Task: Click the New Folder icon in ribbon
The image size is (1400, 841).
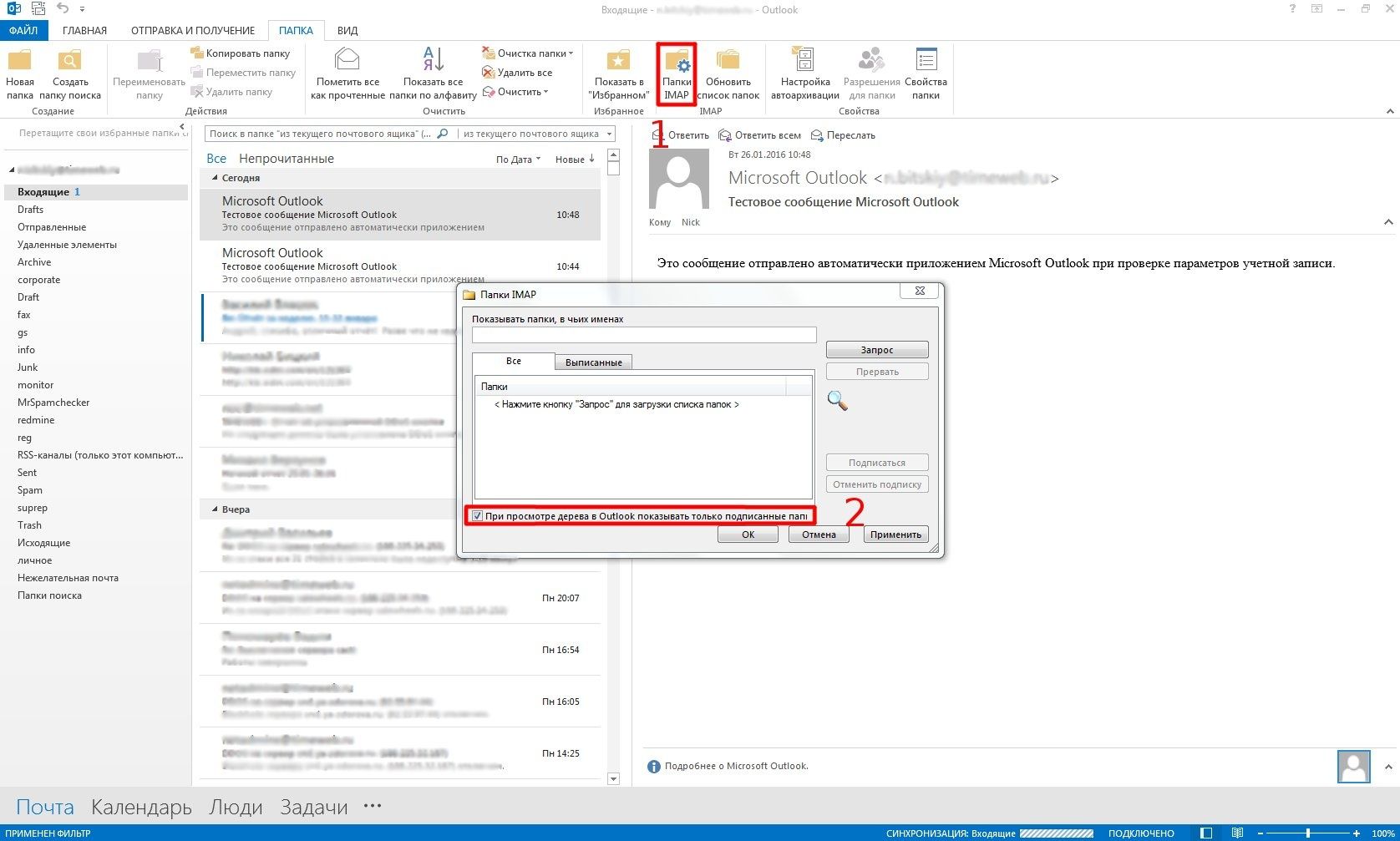Action: click(x=19, y=61)
